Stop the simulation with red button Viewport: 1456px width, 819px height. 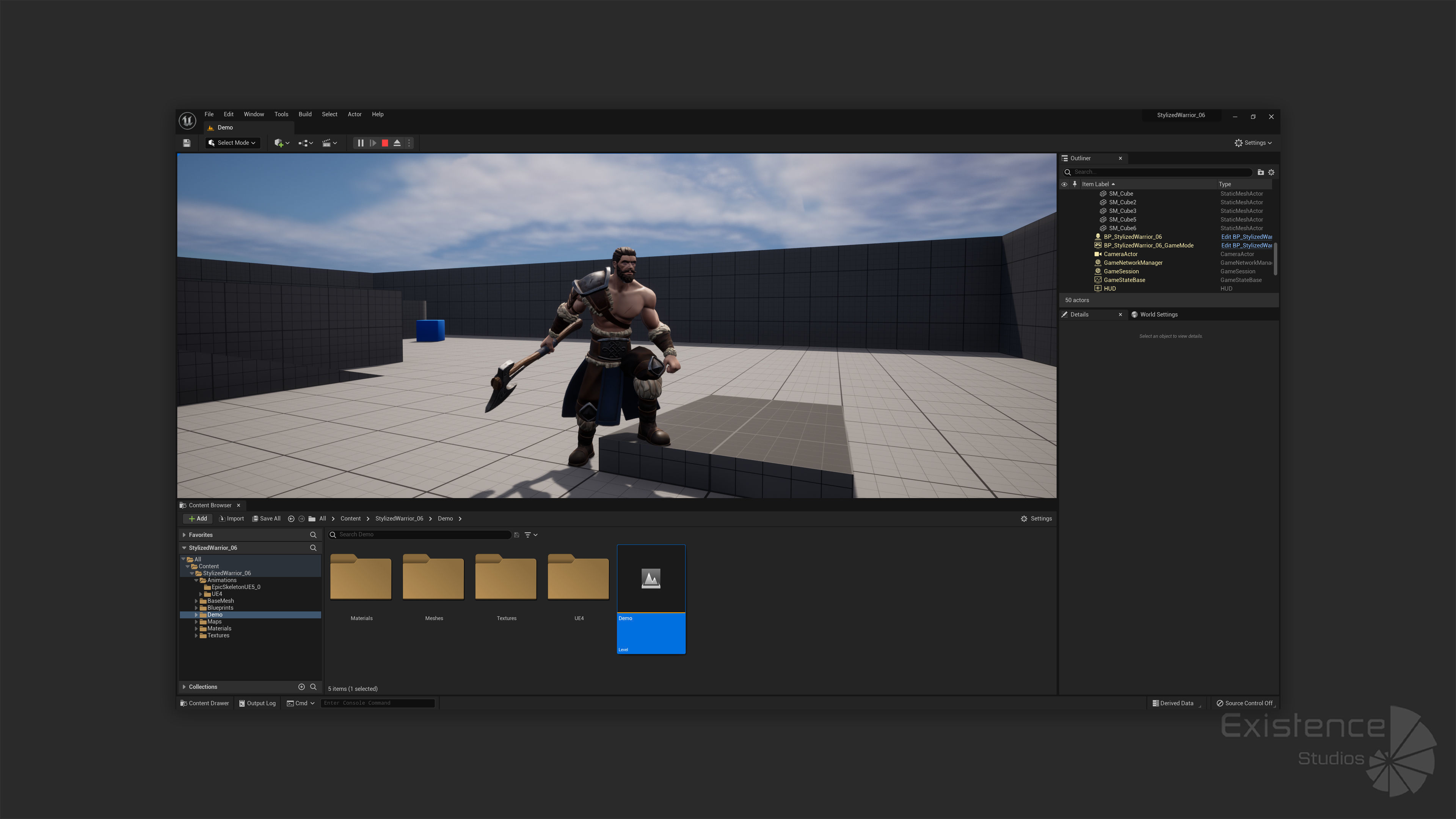[x=385, y=143]
